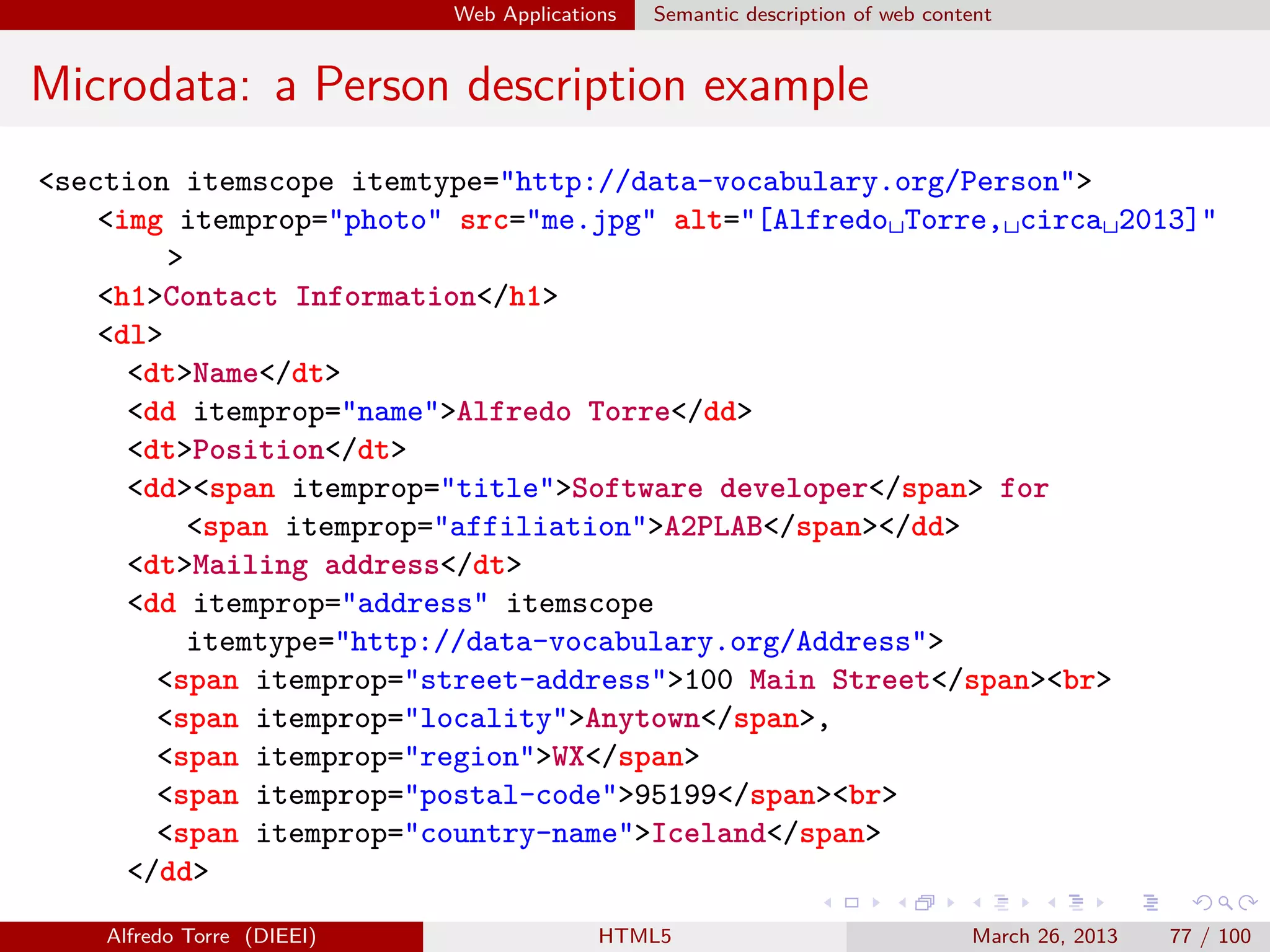Image resolution: width=1270 pixels, height=952 pixels.
Task: Click the go-forward curved arrow icon
Action: [1248, 902]
